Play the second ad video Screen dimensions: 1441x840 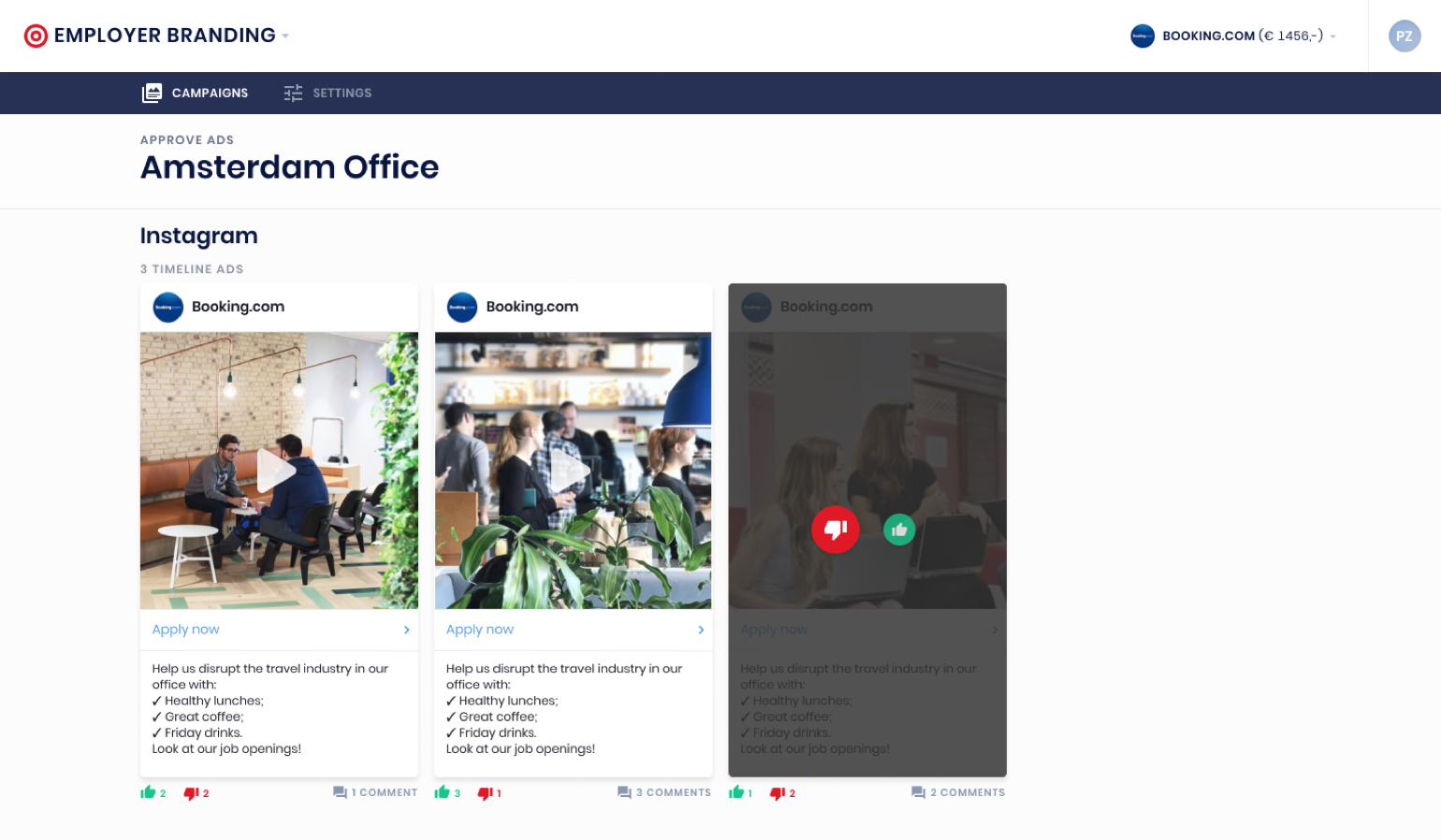(x=571, y=471)
